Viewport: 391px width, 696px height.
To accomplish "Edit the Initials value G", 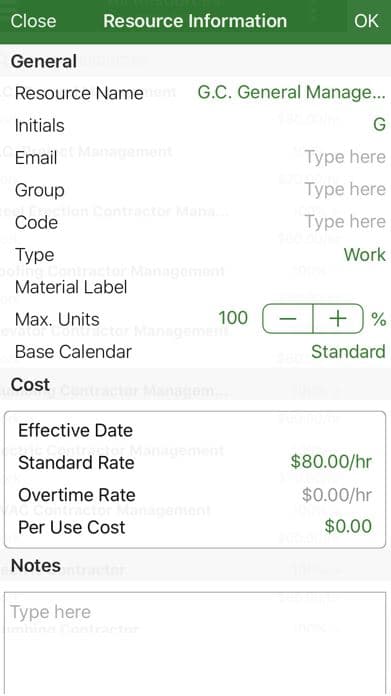I will point(379,125).
